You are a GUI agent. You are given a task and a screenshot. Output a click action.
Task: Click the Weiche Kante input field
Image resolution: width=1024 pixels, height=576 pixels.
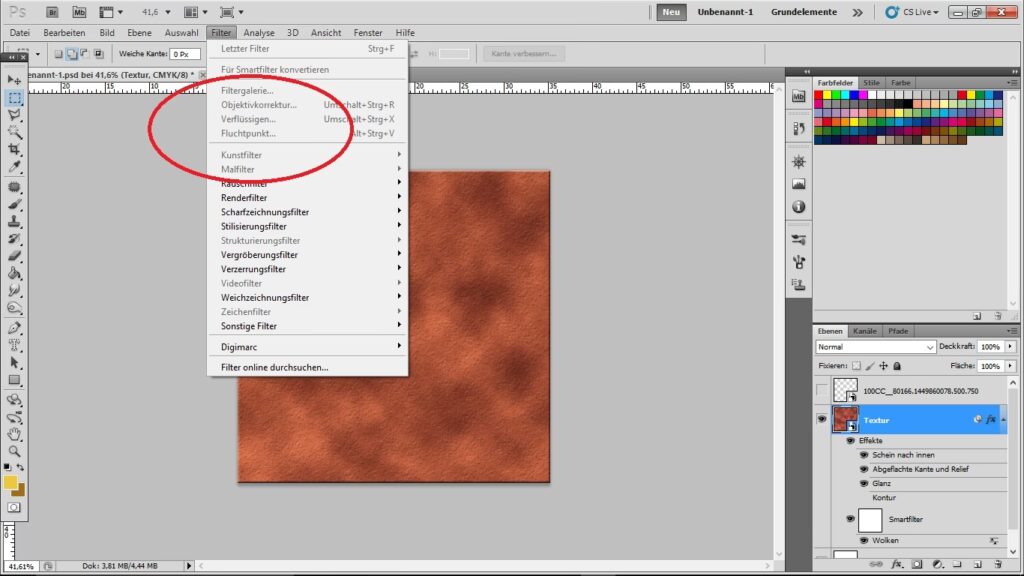coord(185,54)
